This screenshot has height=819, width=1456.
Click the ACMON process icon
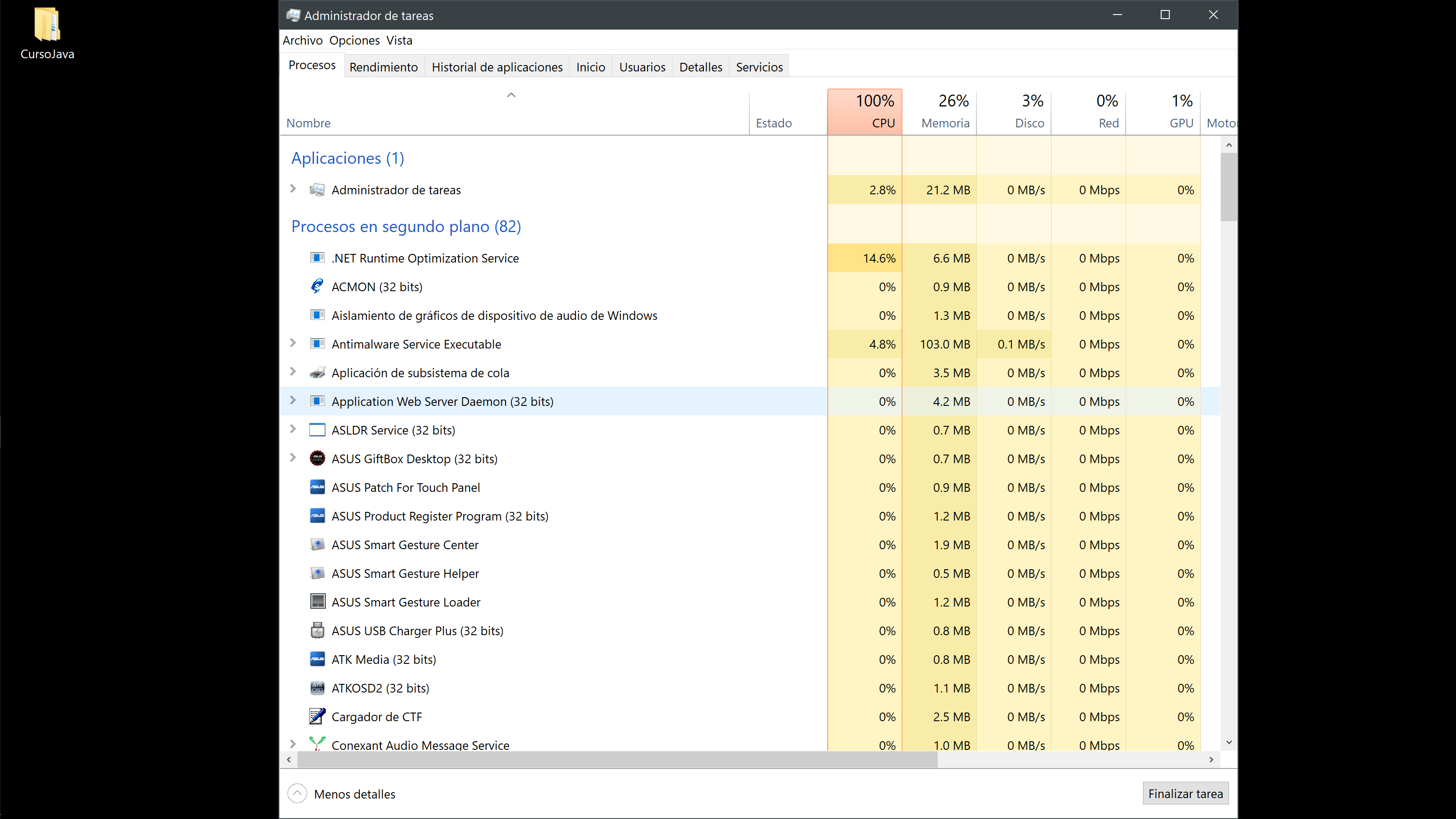(317, 287)
